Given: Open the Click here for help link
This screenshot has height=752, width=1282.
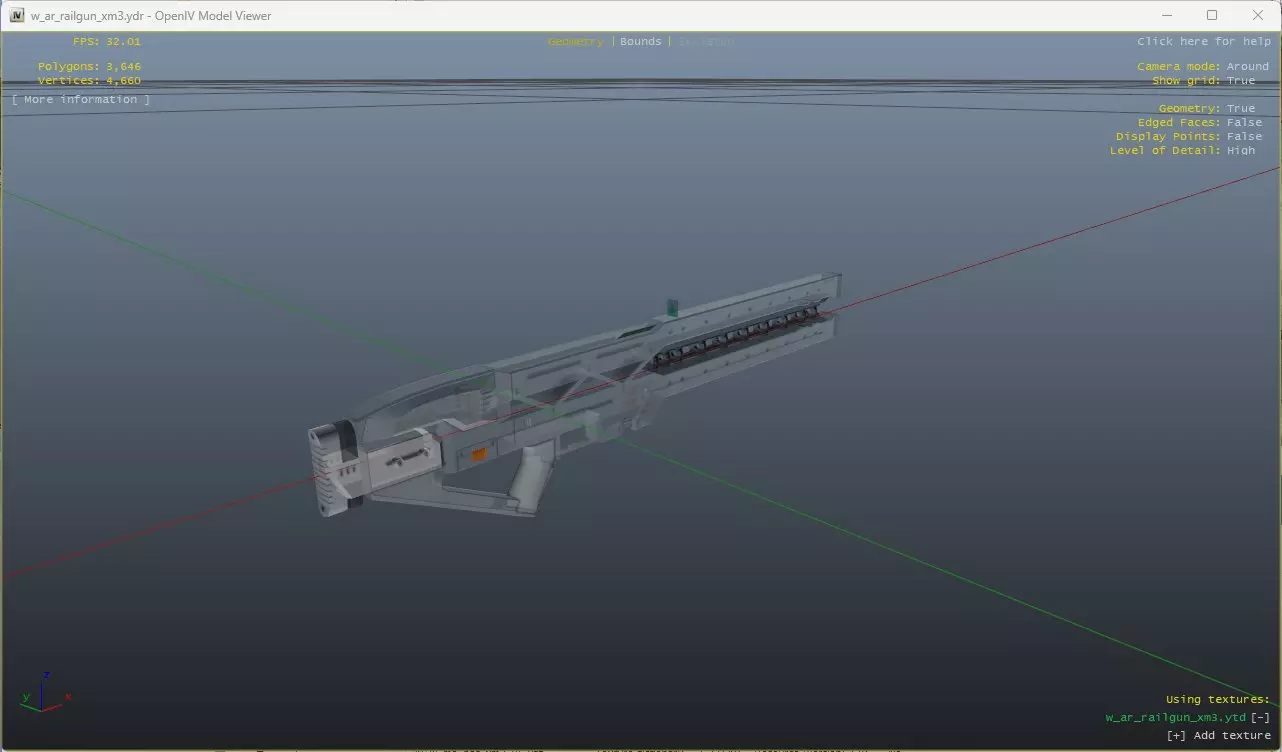Looking at the screenshot, I should 1204,42.
